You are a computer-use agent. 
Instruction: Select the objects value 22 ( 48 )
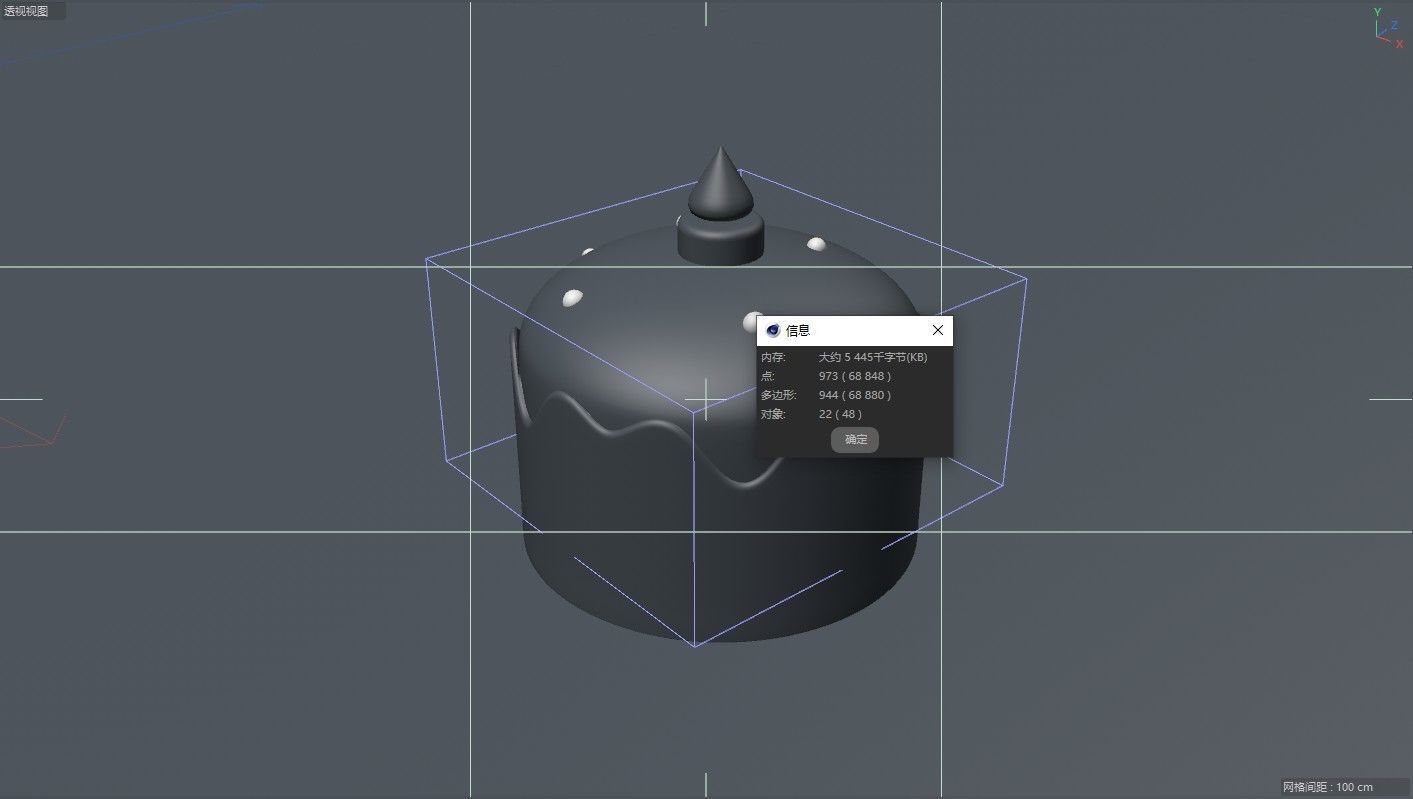[839, 414]
